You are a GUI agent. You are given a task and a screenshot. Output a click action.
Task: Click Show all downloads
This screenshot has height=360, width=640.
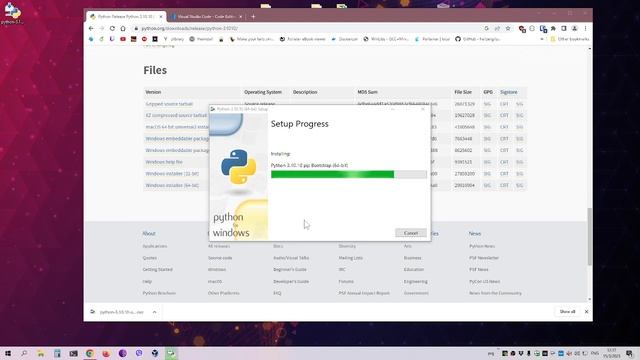(567, 312)
